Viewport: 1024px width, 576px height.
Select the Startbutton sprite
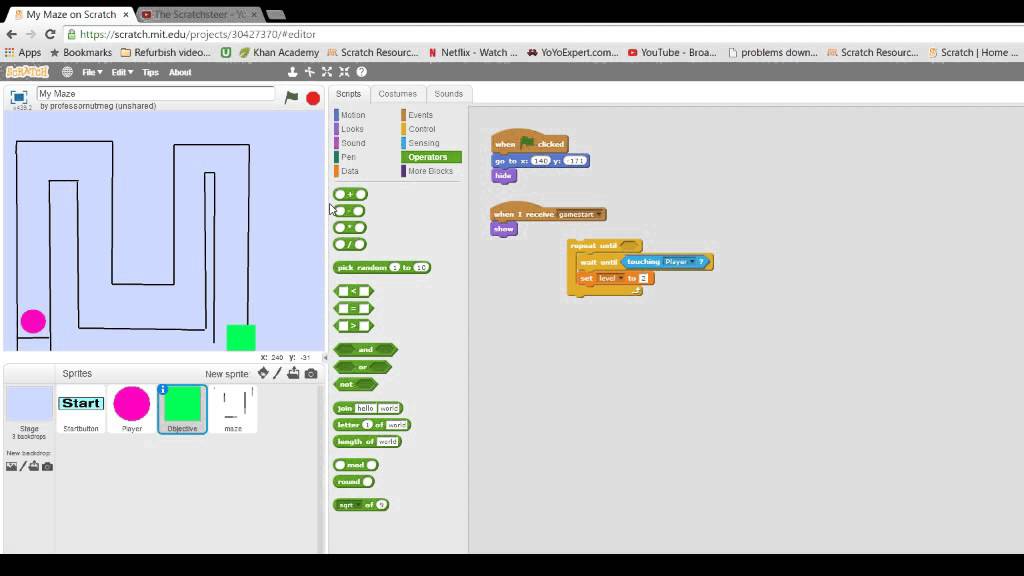coord(81,409)
